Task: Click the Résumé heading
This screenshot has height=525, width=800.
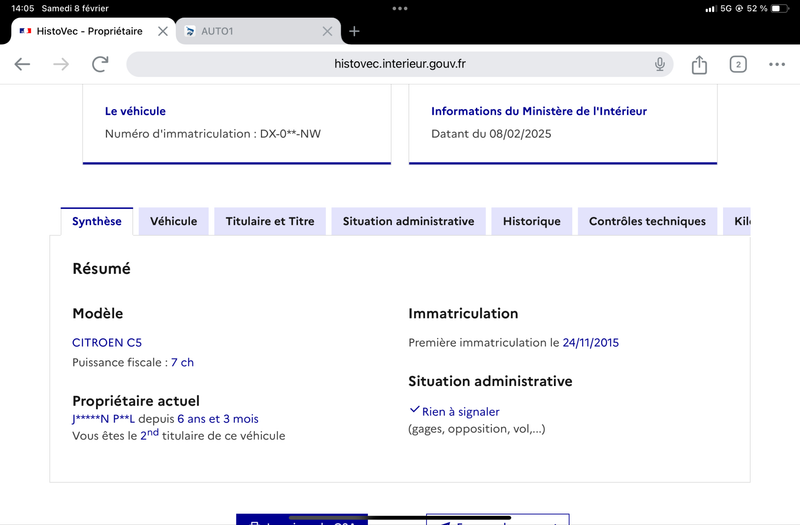Action: pos(102,268)
